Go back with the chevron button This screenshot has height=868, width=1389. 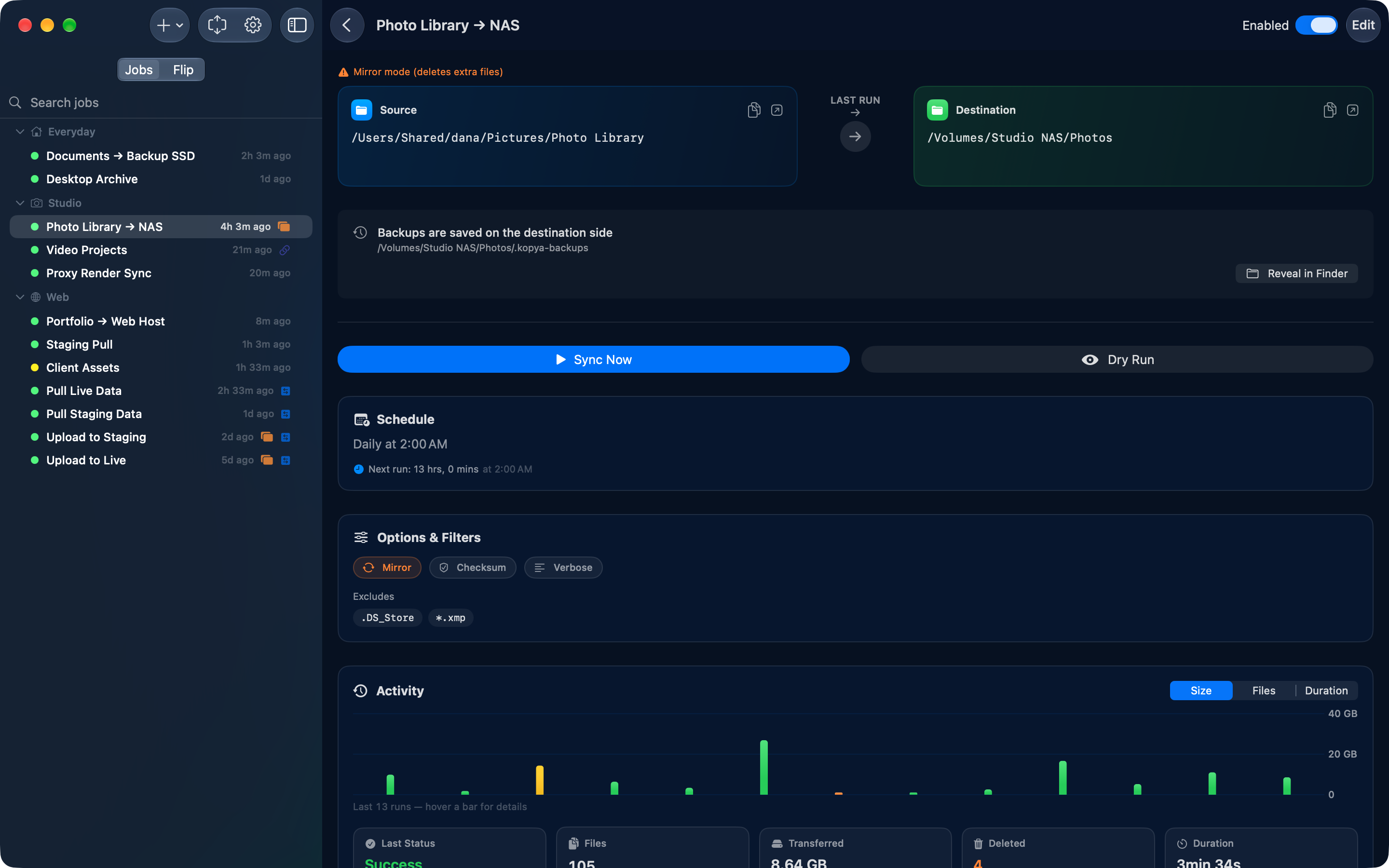tap(347, 25)
